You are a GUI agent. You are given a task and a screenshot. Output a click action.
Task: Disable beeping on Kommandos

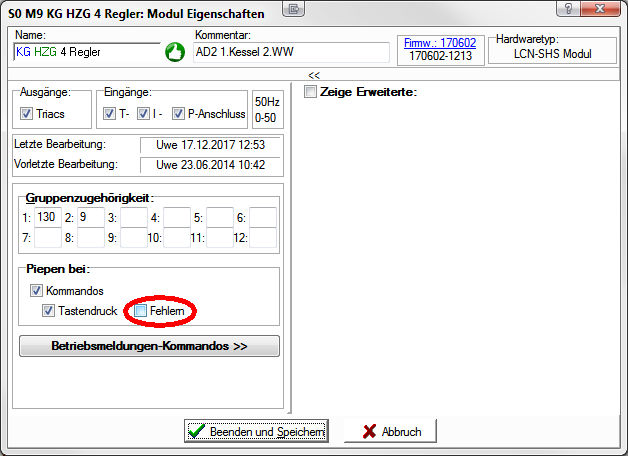coord(37,291)
